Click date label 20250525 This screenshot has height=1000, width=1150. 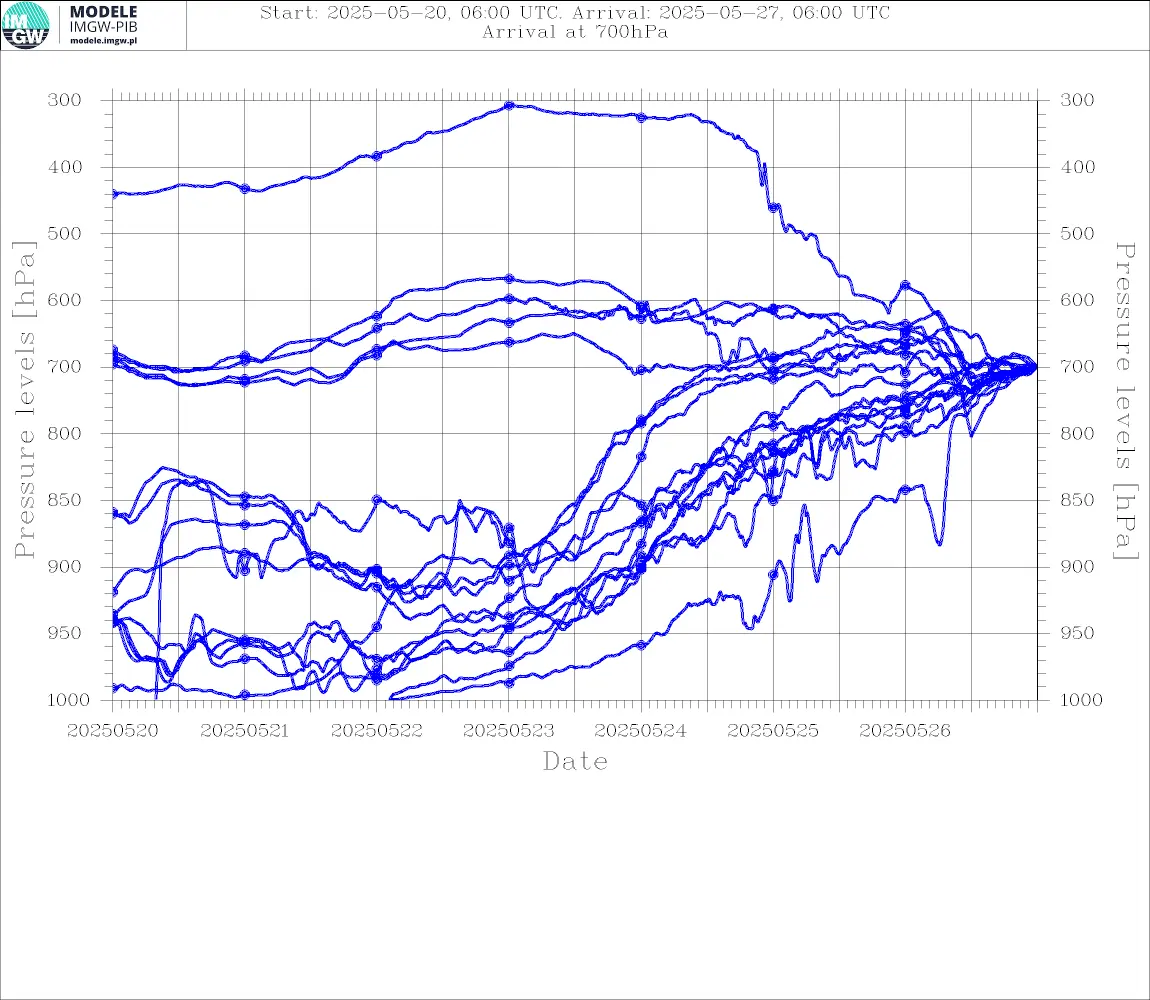pyautogui.click(x=773, y=731)
